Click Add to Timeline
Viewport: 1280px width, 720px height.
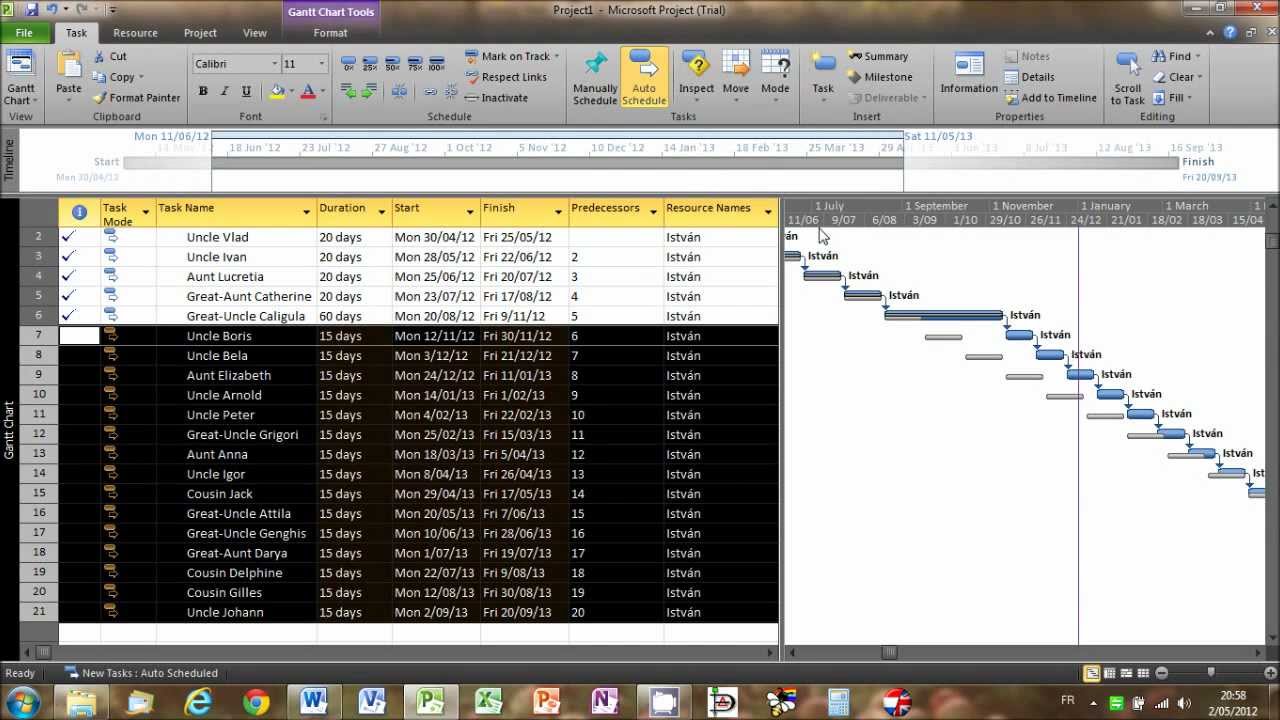pos(1051,98)
